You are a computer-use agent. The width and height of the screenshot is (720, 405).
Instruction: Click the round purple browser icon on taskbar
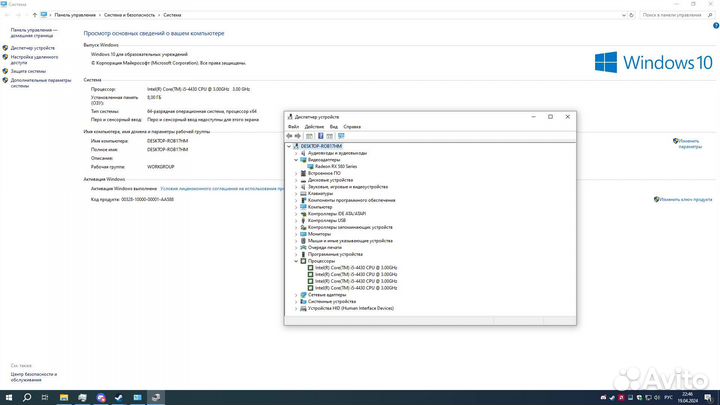tap(101, 397)
